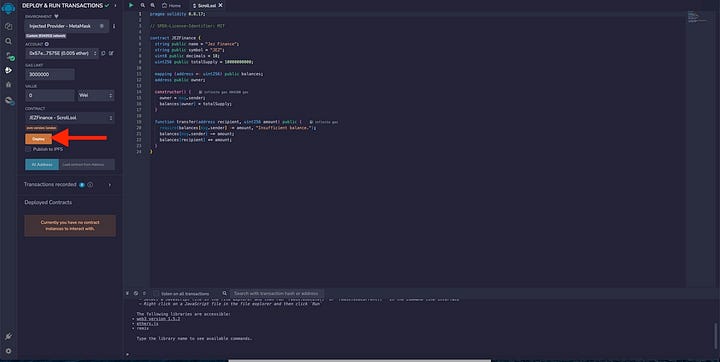The image size is (720, 362).
Task: Click the editor zoom out icon
Action: click(x=143, y=6)
